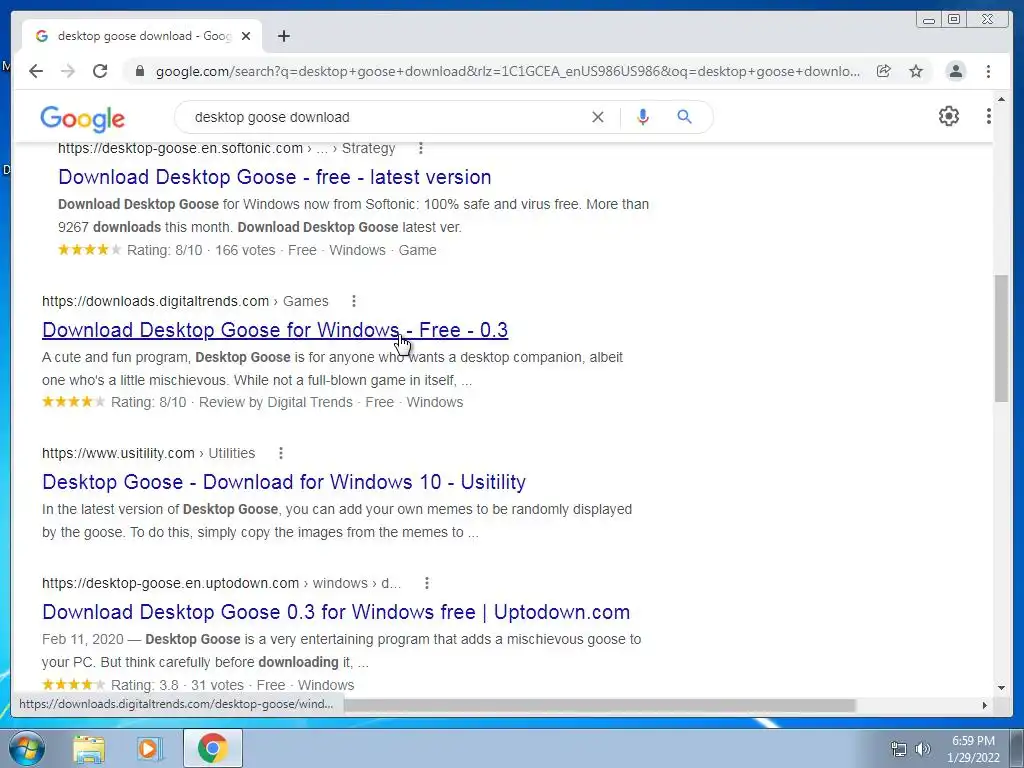Click the lock site info icon
Screen dimensions: 1024x768
pyautogui.click(x=139, y=71)
